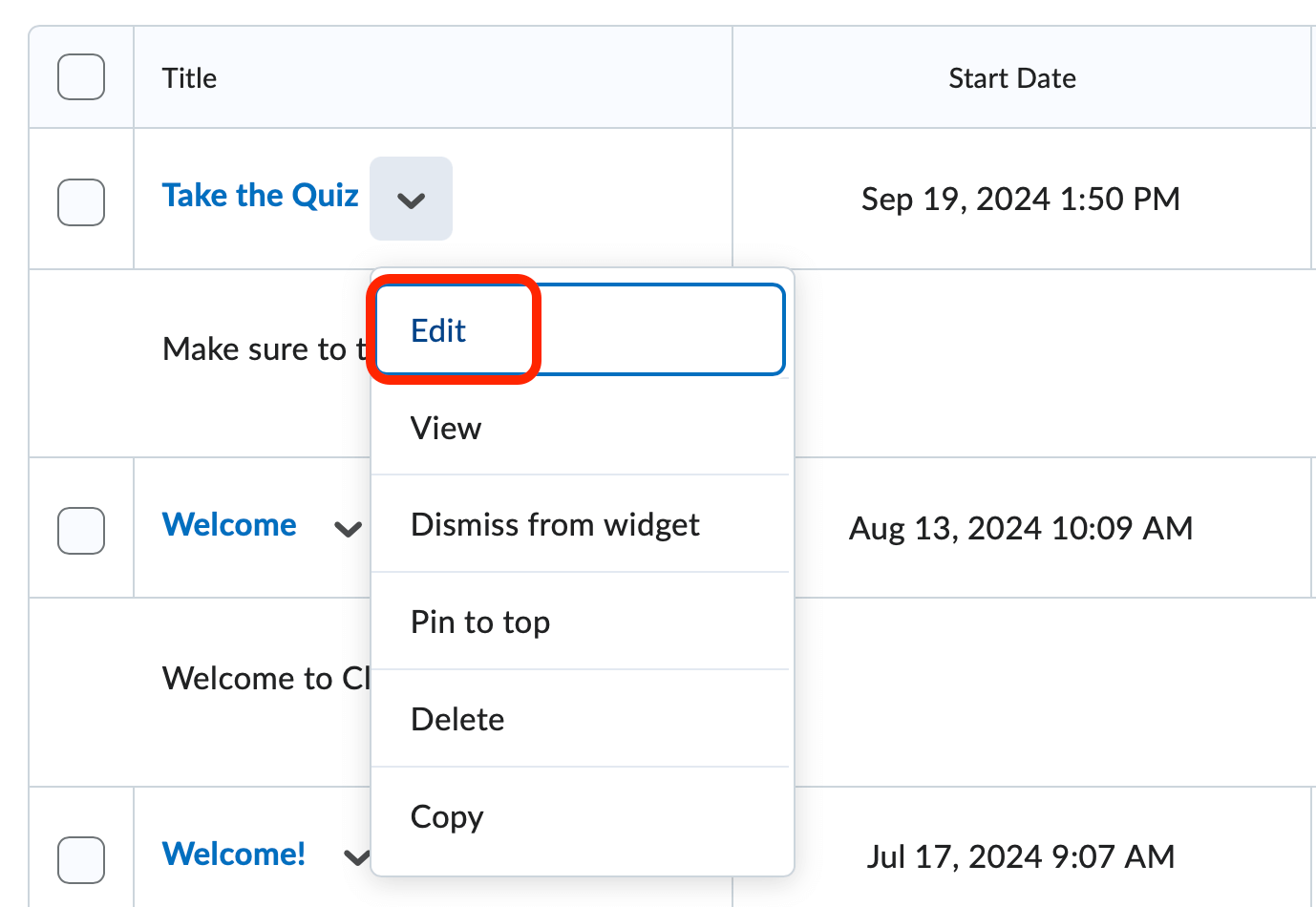Select the Welcome announcement checkbox
Image resolution: width=1316 pixels, height=907 pixels.
click(x=80, y=531)
